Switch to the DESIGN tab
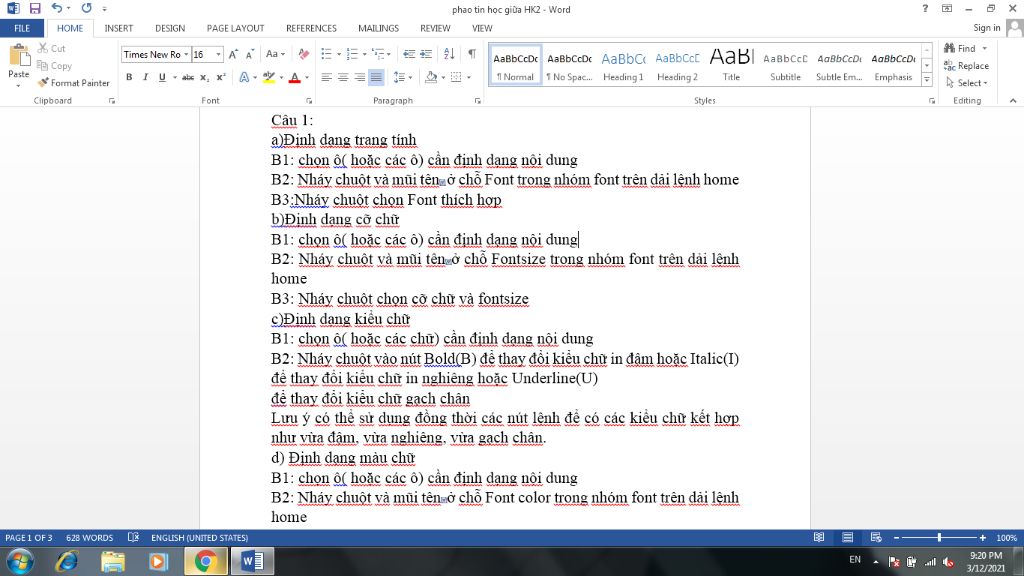The image size is (1024, 576). tap(170, 28)
